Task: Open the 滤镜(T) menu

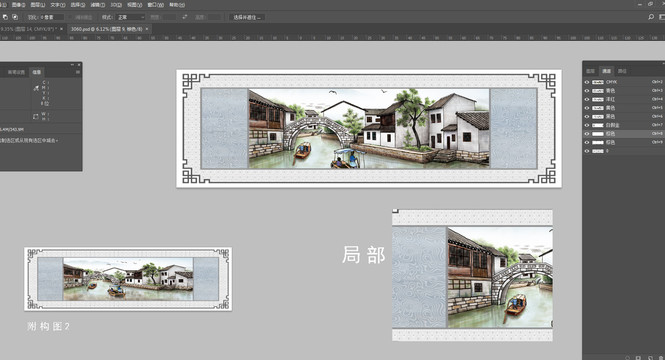Action: click(x=98, y=5)
